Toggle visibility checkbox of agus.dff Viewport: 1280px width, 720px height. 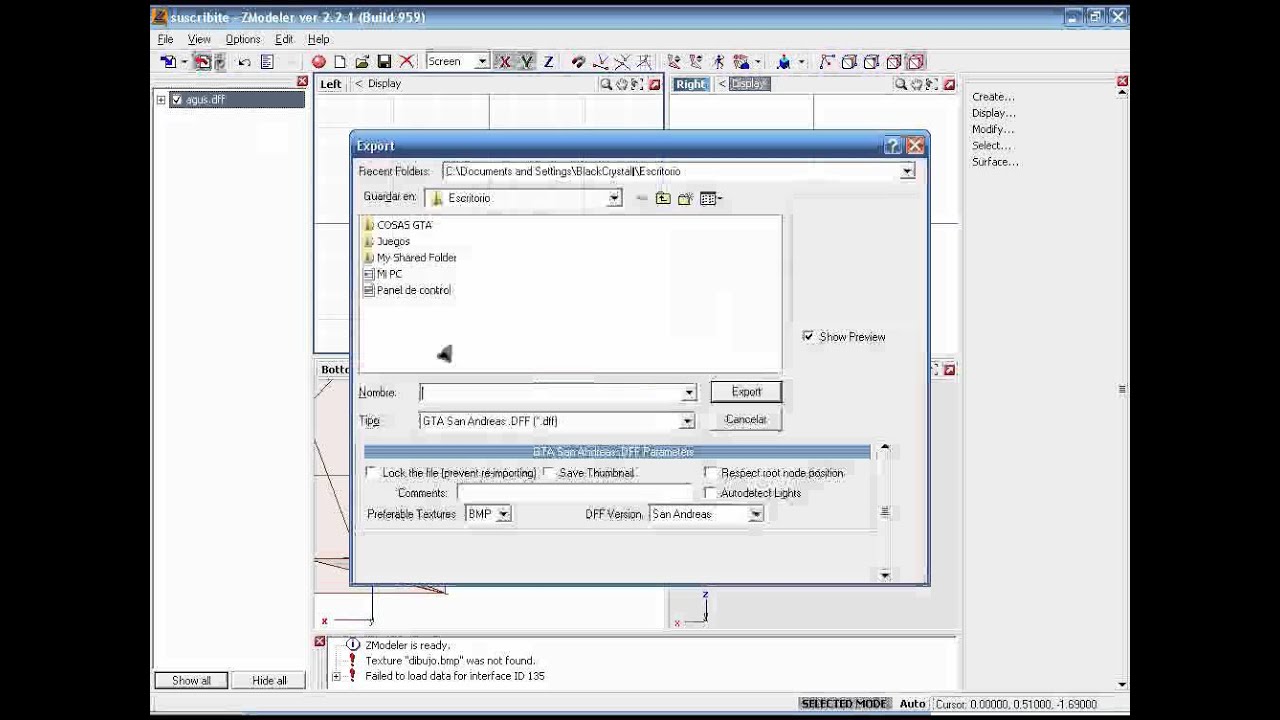(x=177, y=99)
